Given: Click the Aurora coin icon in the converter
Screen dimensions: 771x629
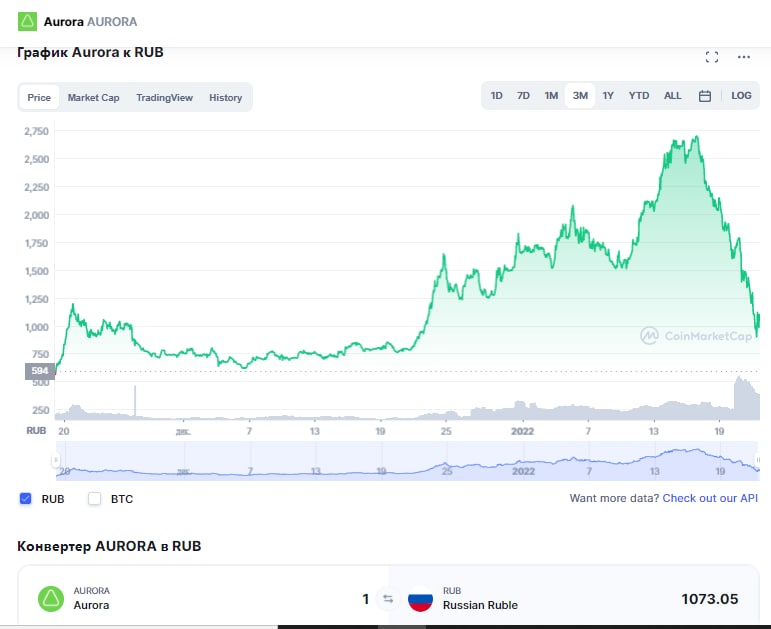Looking at the screenshot, I should pos(51,599).
